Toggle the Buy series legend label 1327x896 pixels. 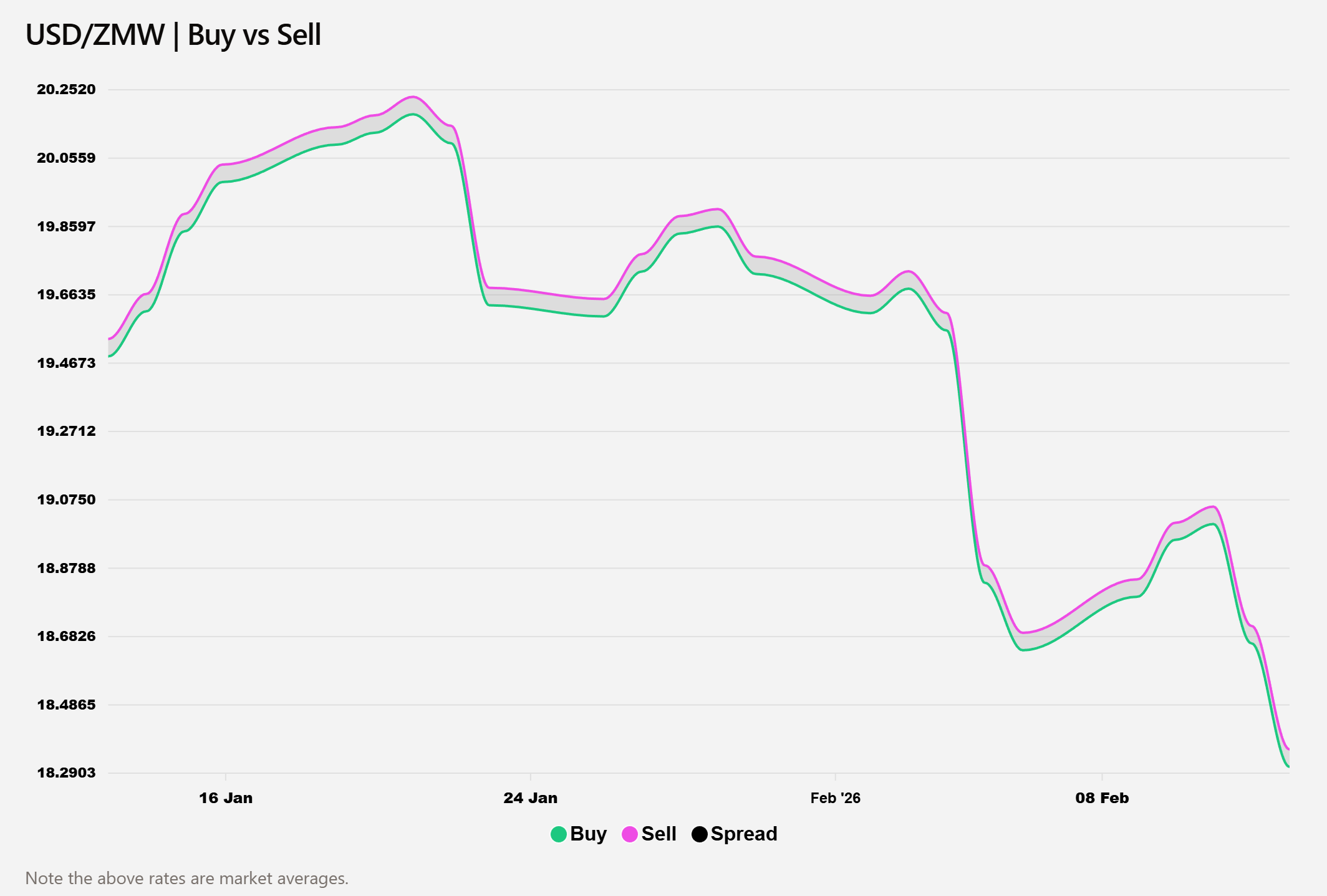click(x=588, y=834)
